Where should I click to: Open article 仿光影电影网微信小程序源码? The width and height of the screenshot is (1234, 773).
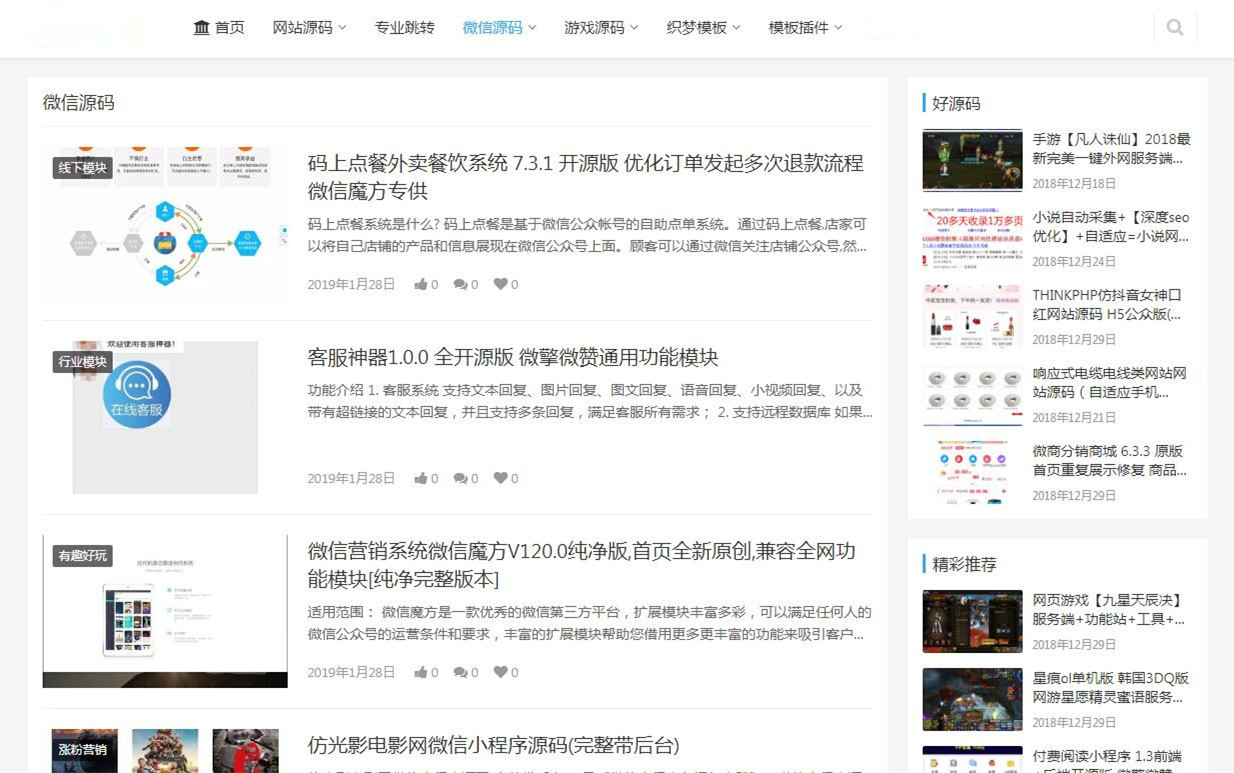click(x=494, y=745)
